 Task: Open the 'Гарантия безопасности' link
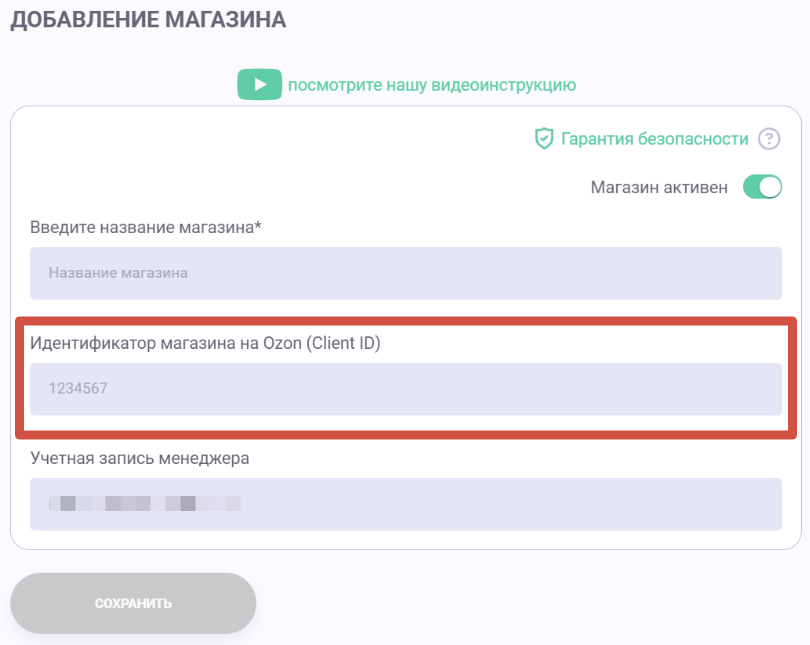654,139
